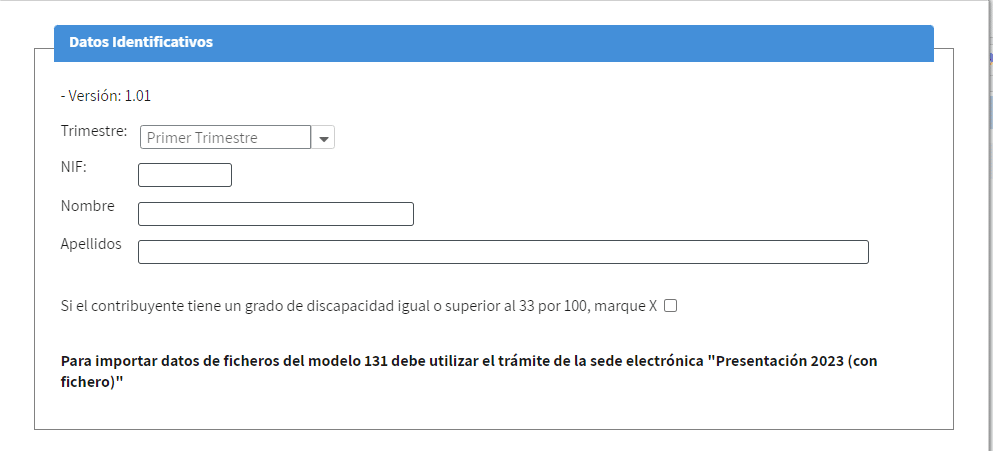The width and height of the screenshot is (993, 451).
Task: Click the word fichero)" on the last line
Action: click(92, 383)
